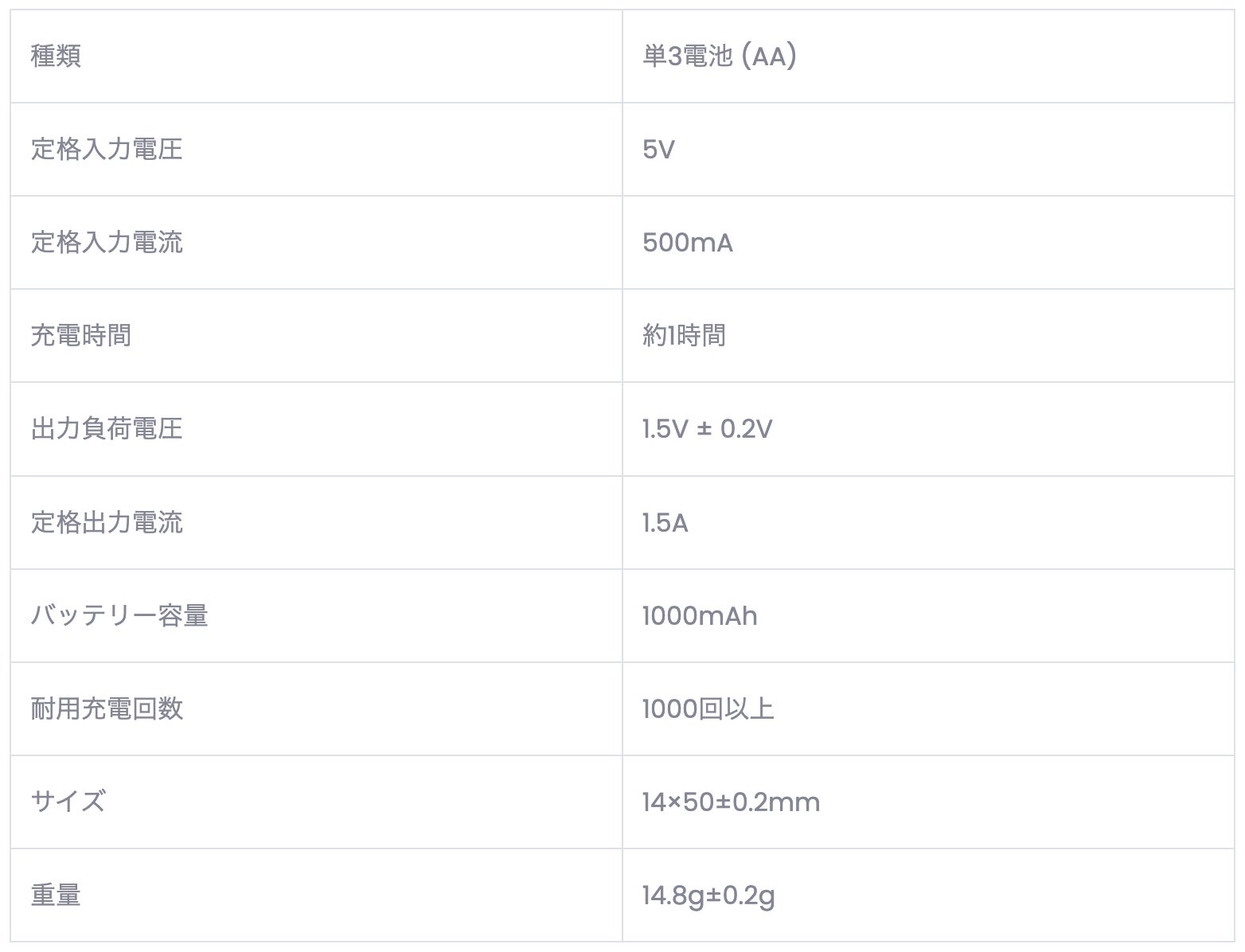Select the 1.5A value
Screen dimensions: 1245x952
pyautogui.click(x=665, y=523)
